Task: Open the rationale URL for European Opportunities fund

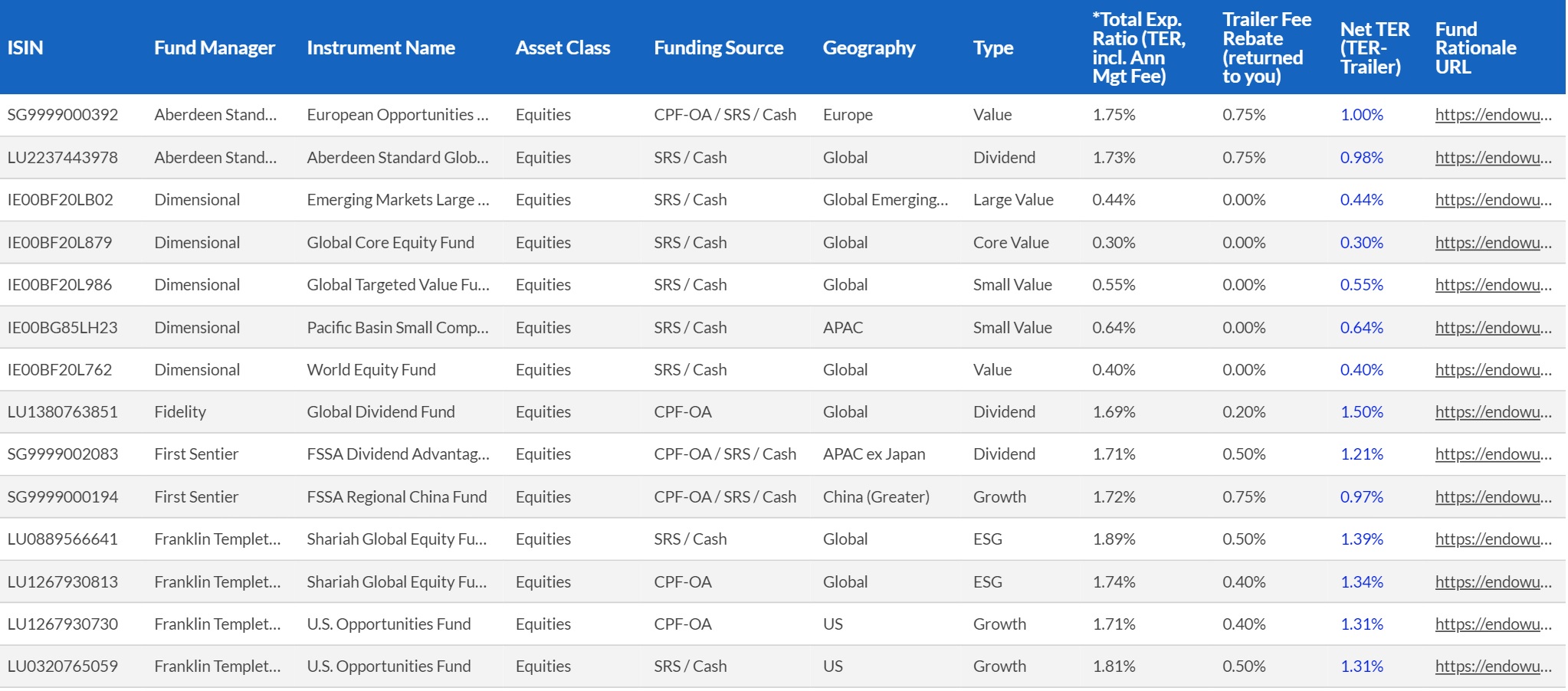Action: pyautogui.click(x=1492, y=115)
